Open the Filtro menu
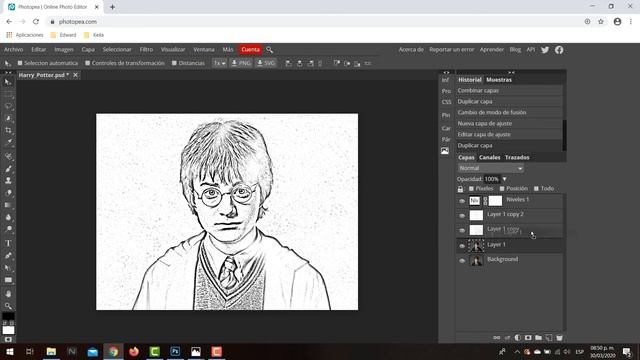640x360 pixels. click(146, 49)
